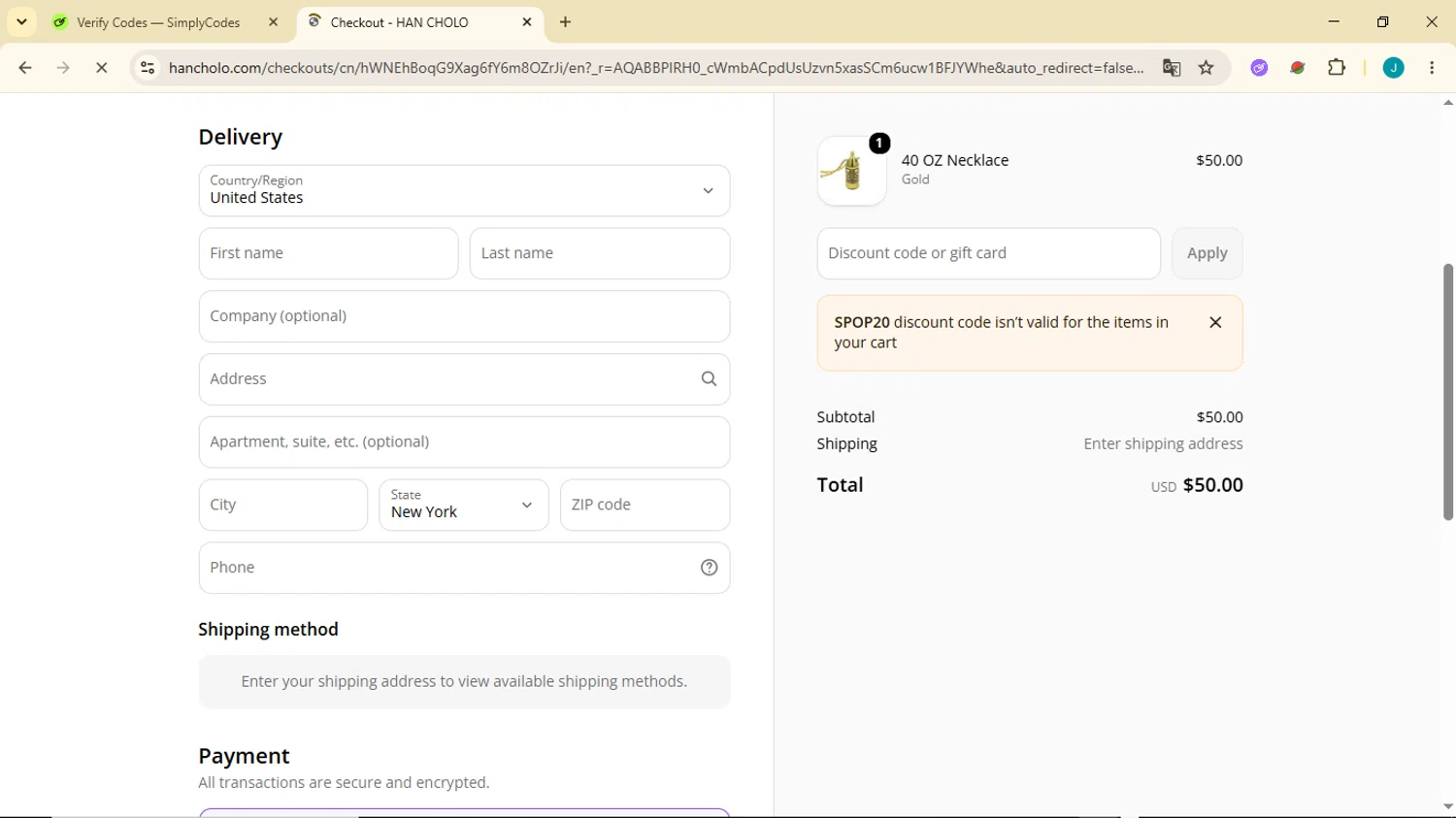The image size is (1456, 818).
Task: Focus the ZIP code field
Action: [x=645, y=505]
